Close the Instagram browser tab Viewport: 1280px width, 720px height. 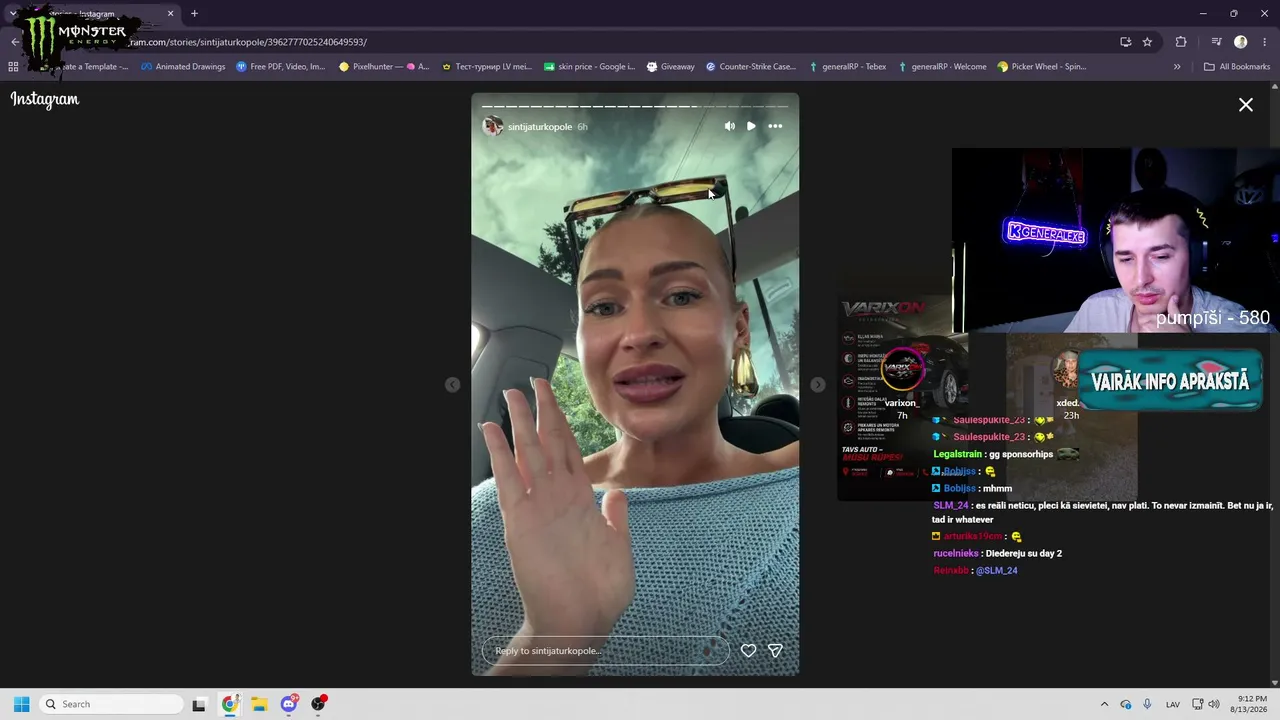[x=170, y=14]
